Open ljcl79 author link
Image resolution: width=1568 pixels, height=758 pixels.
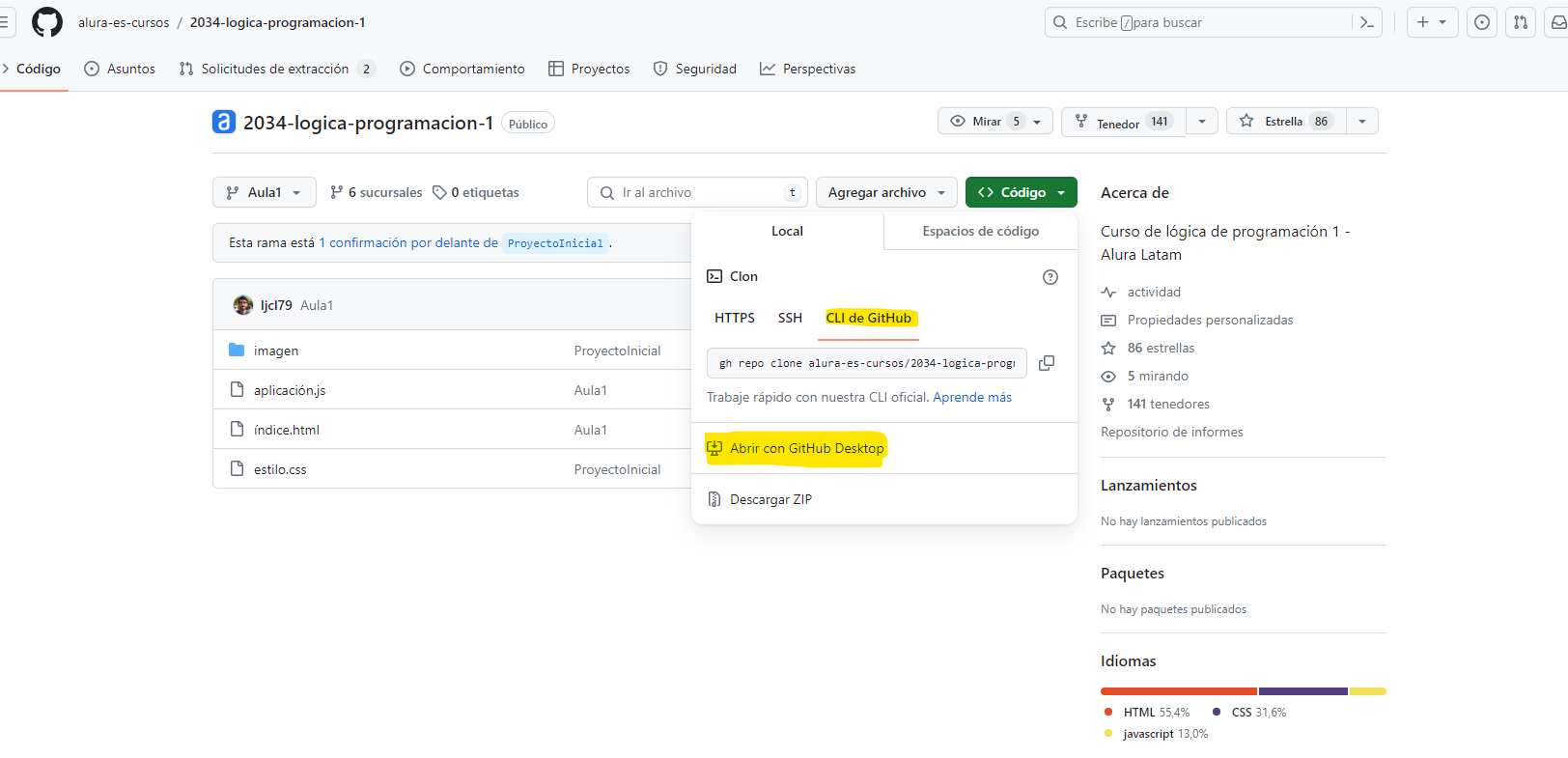(276, 305)
